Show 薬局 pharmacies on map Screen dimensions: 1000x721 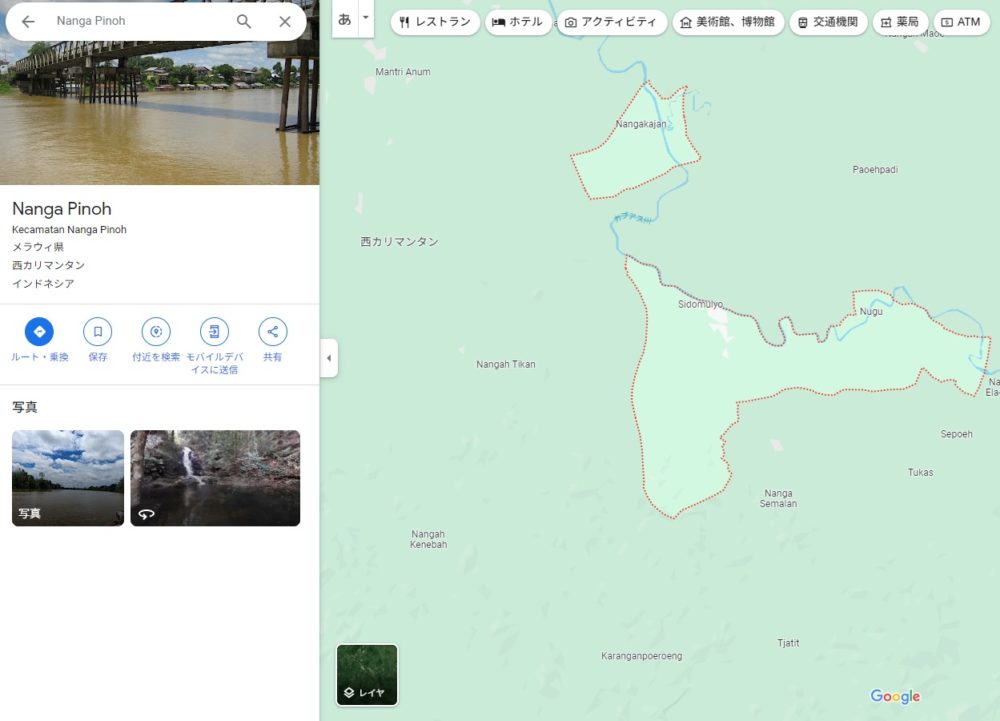[900, 22]
